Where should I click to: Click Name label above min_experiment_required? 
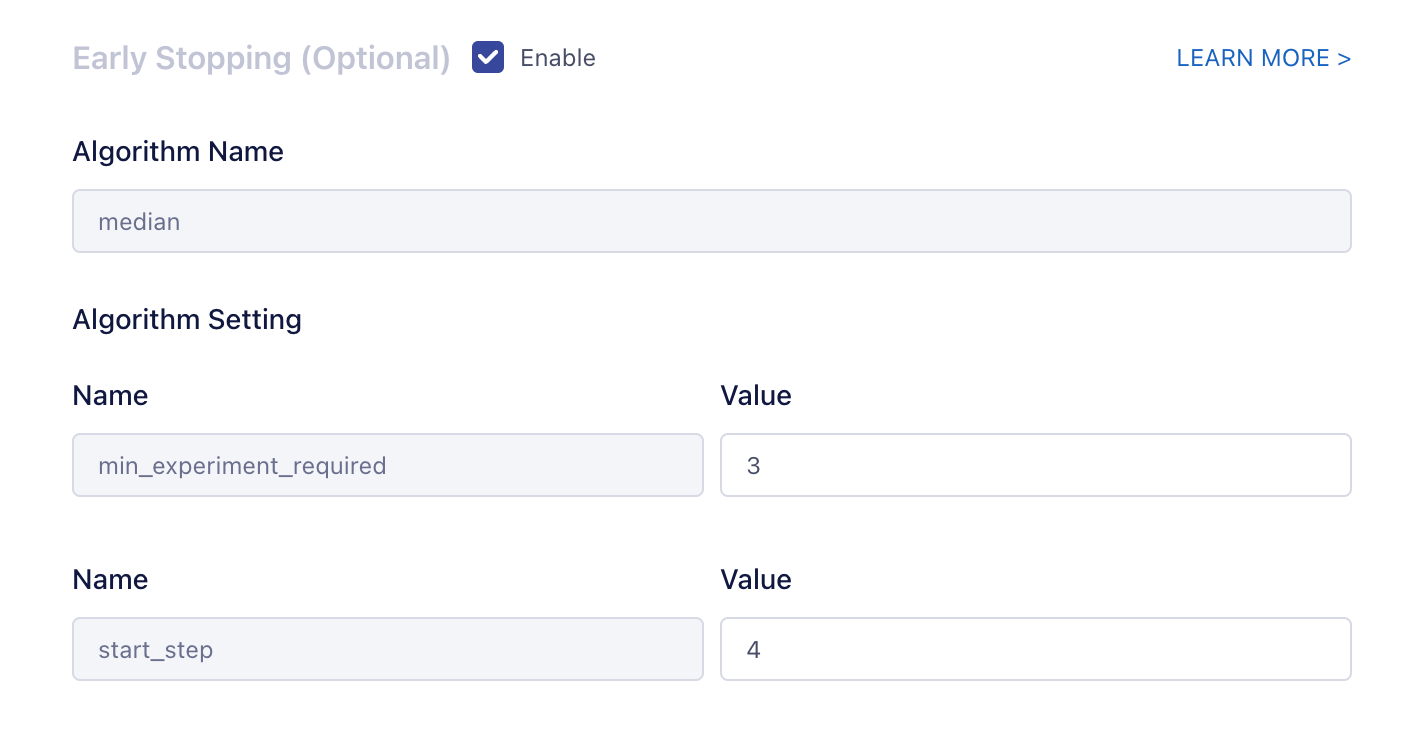110,396
